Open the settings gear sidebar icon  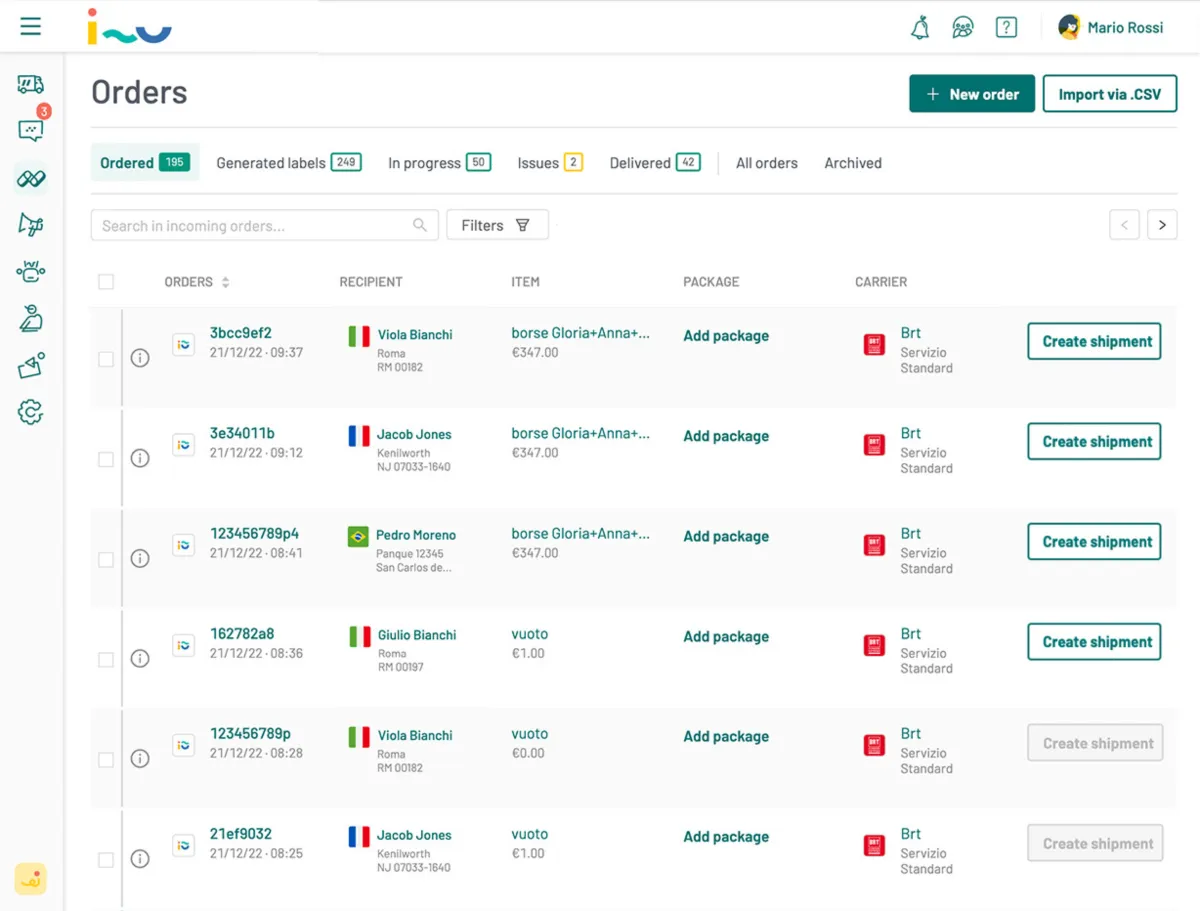[x=31, y=411]
